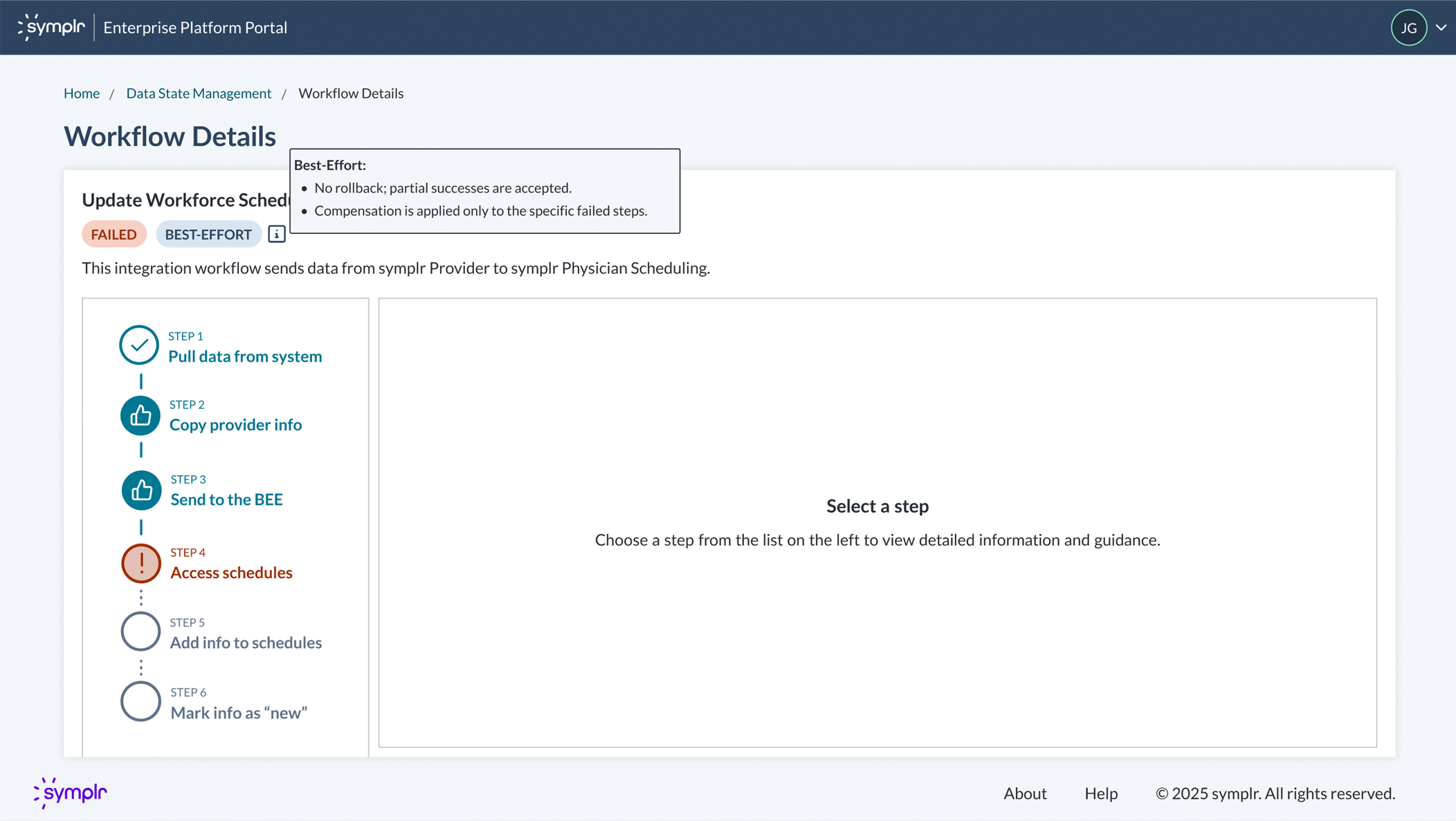Click the dotted progress connector below Access schedules
Screen dimensions: 1456x821
(140, 598)
